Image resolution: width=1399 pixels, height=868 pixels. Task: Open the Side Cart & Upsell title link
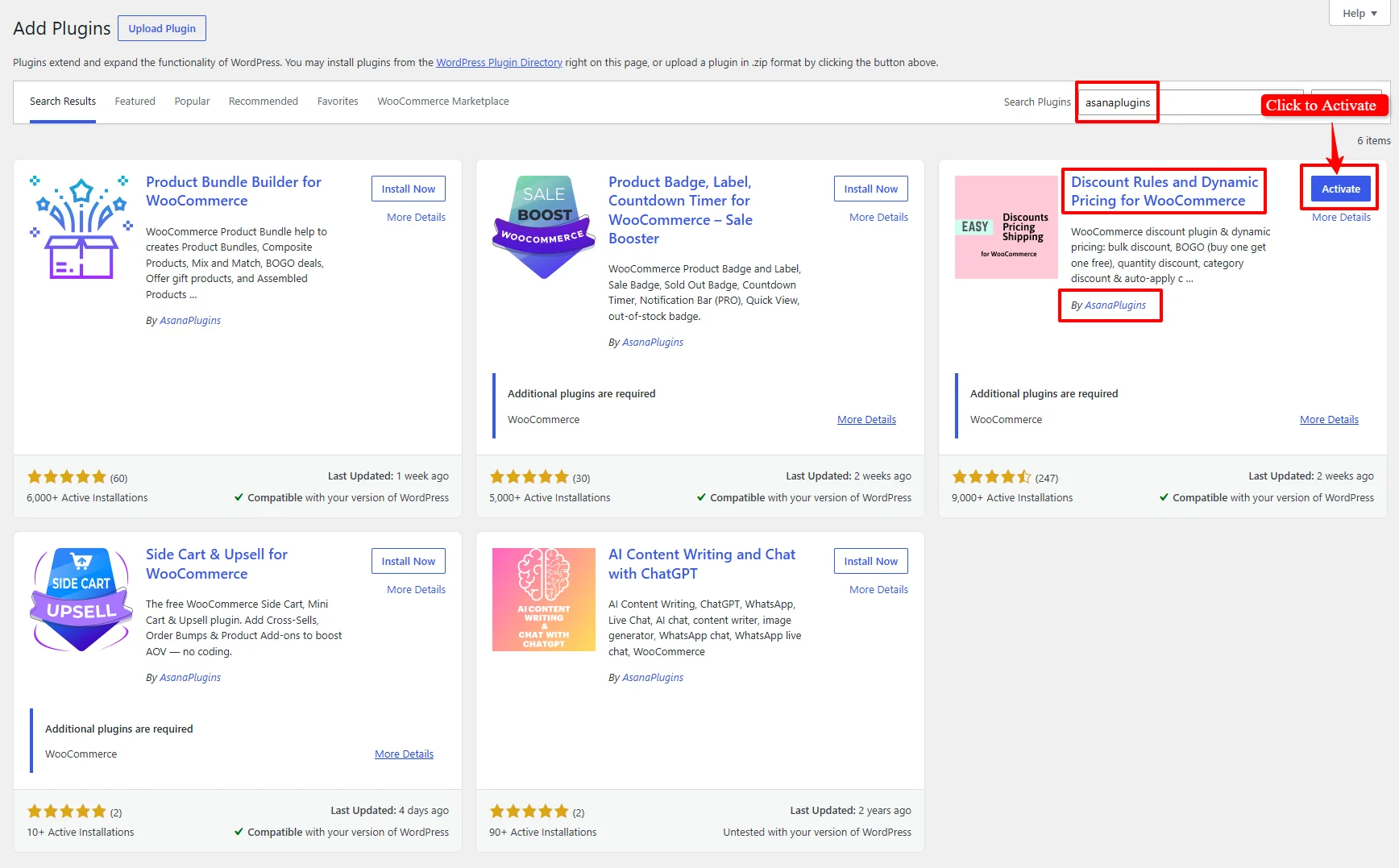click(217, 564)
